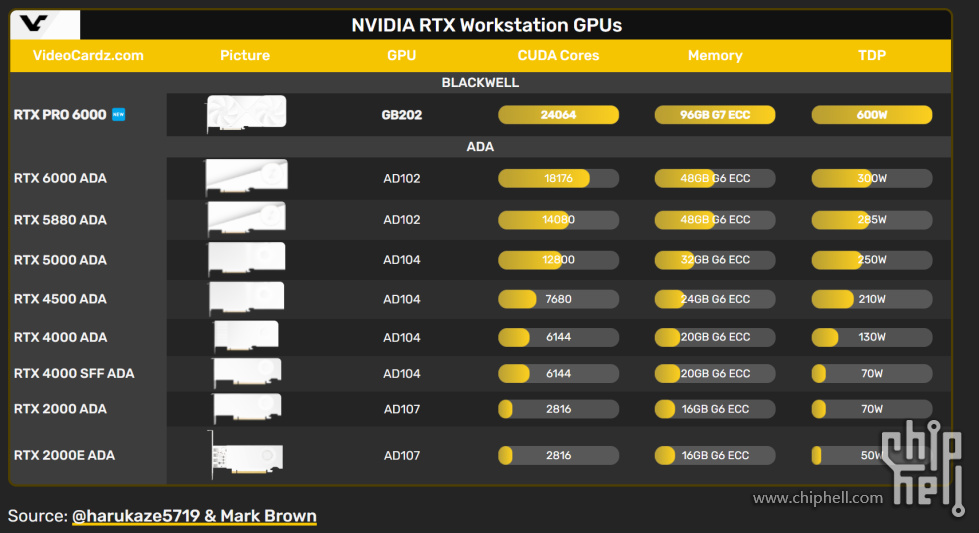Click the VideoCardz logo icon at top left
Viewport: 979px width, 533px height.
[34, 24]
